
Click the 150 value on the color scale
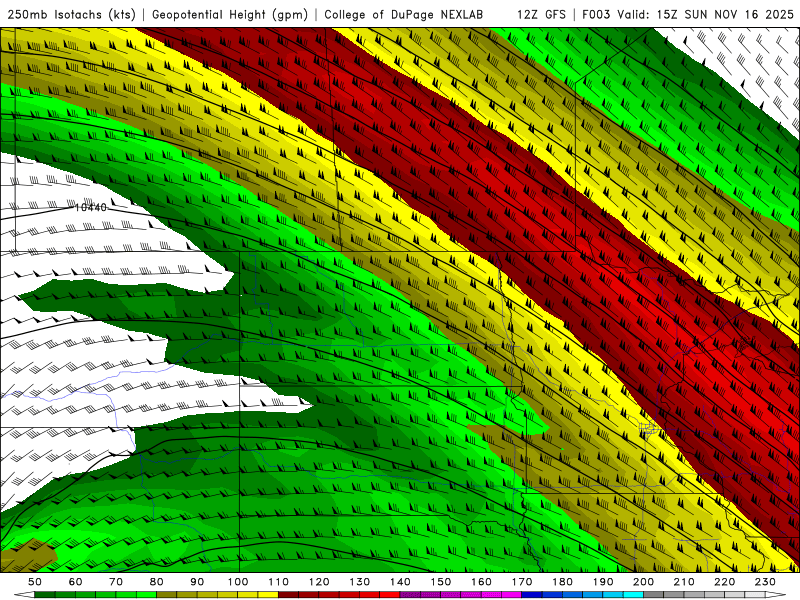point(441,582)
